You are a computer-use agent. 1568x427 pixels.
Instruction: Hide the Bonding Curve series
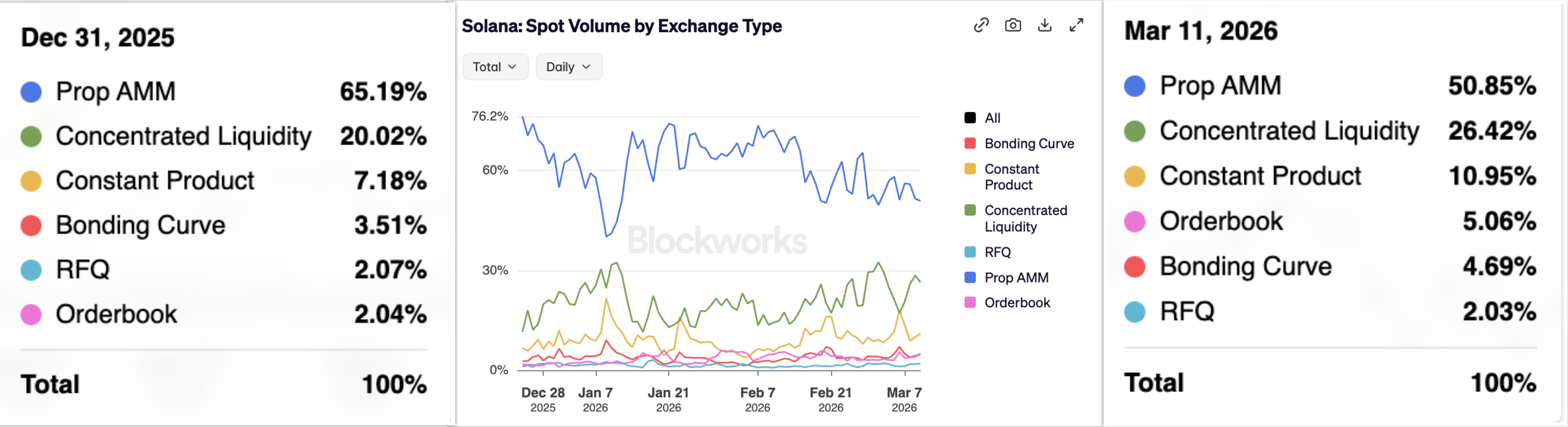1029,144
